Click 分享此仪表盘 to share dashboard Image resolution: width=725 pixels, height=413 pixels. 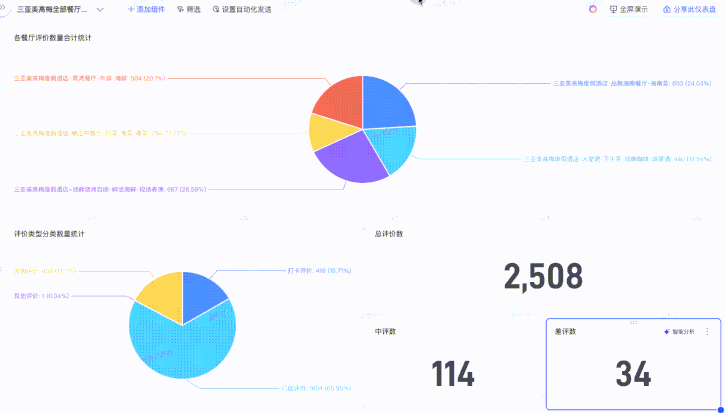[689, 9]
